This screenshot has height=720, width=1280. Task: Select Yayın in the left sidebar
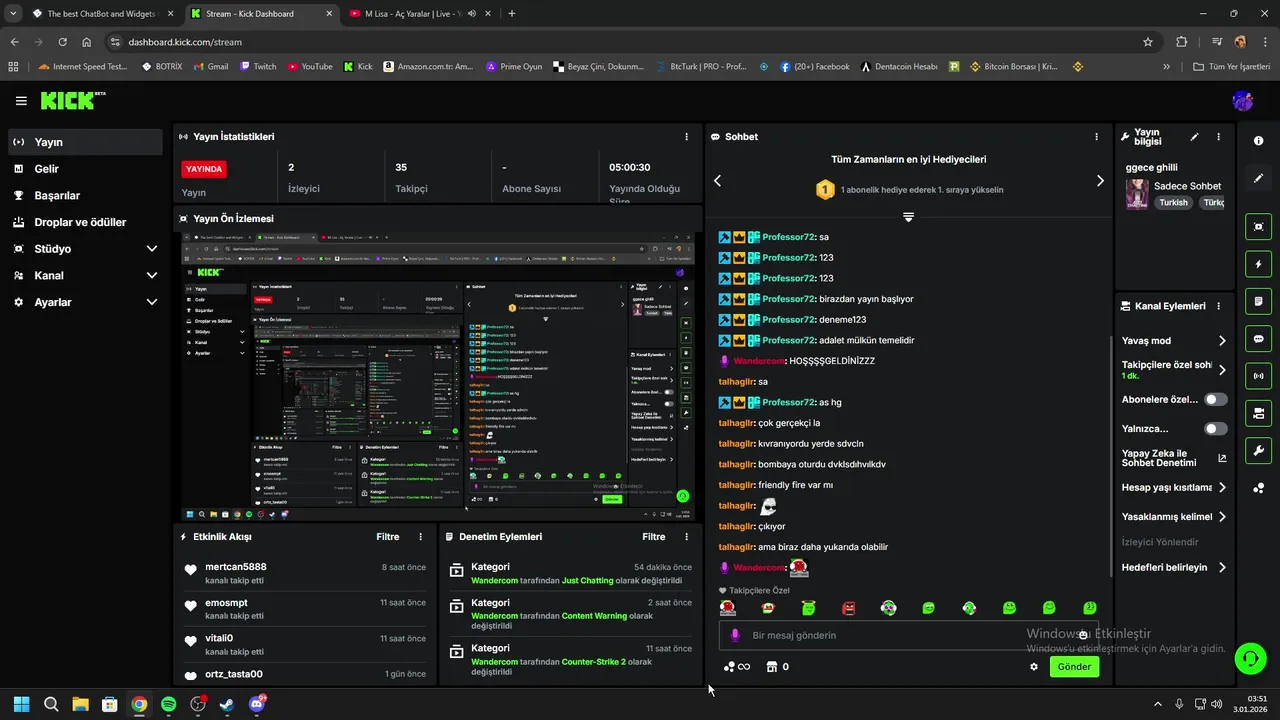coord(85,142)
